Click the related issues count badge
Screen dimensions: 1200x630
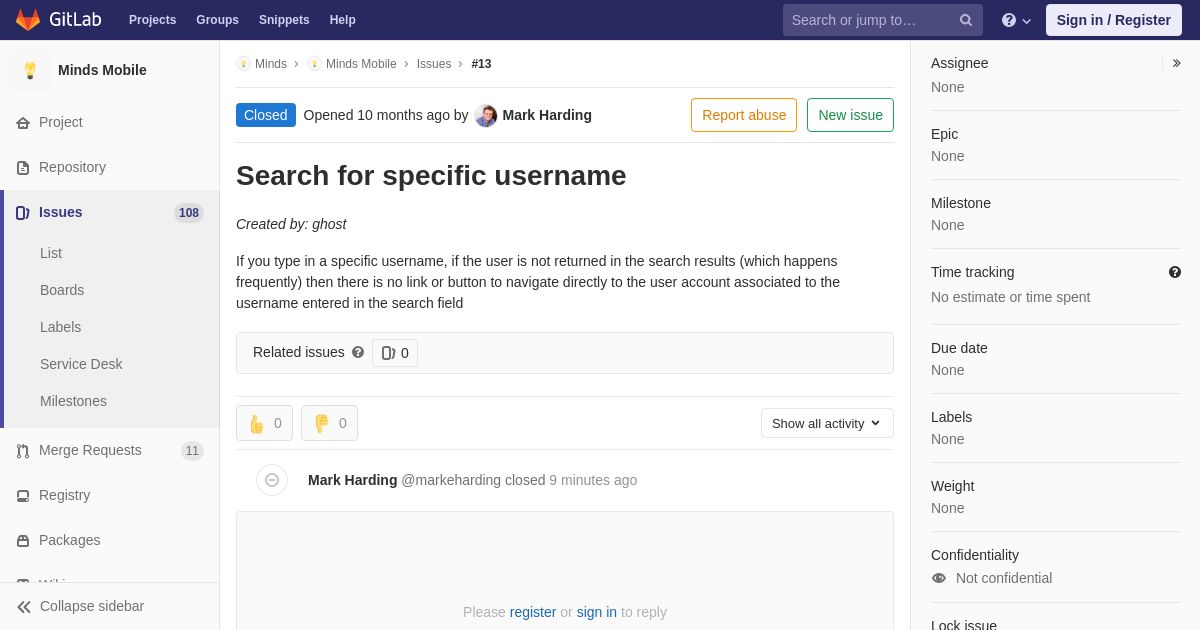click(x=395, y=353)
